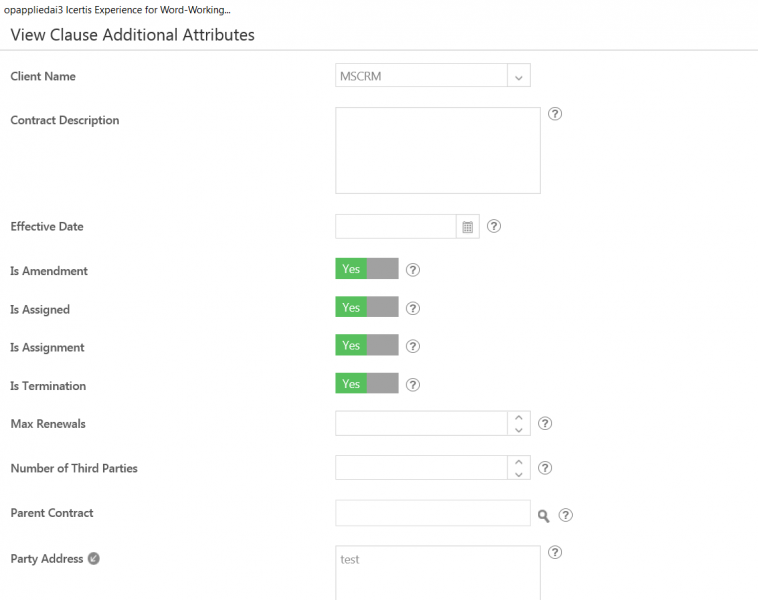
Task: Expand the Client Name dropdown
Action: click(518, 76)
